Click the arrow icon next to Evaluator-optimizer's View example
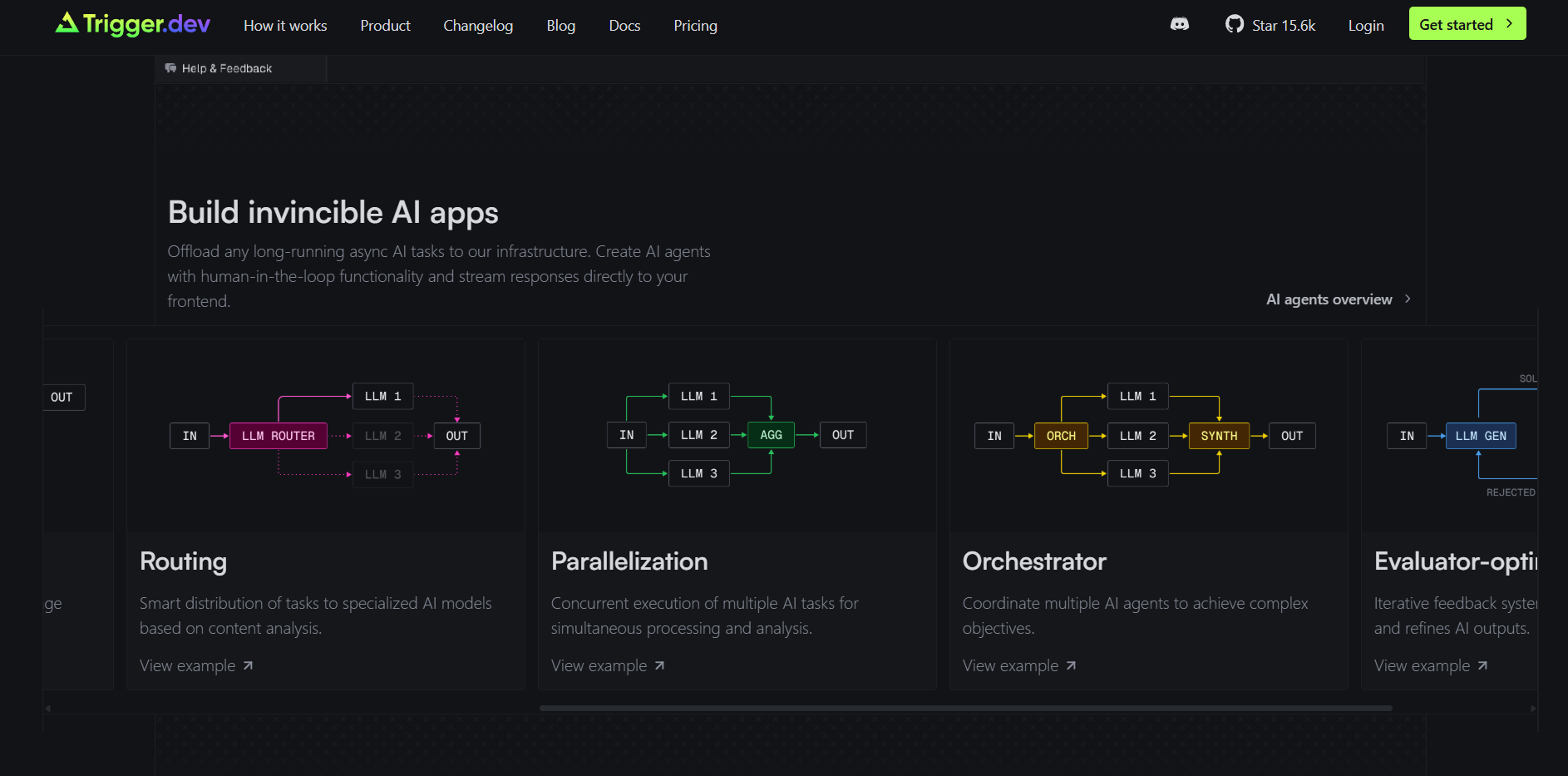 [1482, 665]
